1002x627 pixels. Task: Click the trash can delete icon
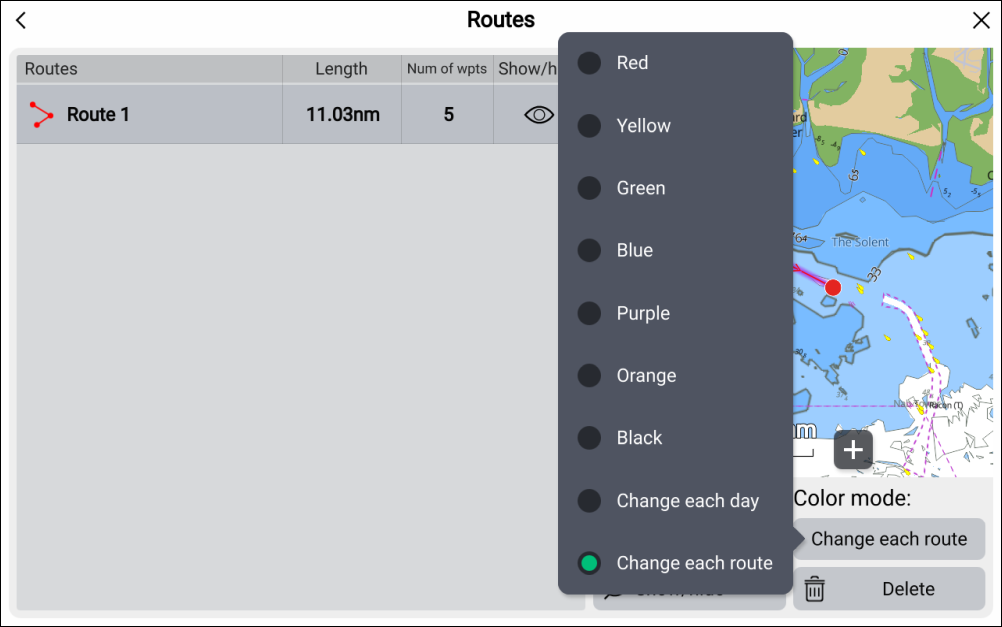pos(815,589)
